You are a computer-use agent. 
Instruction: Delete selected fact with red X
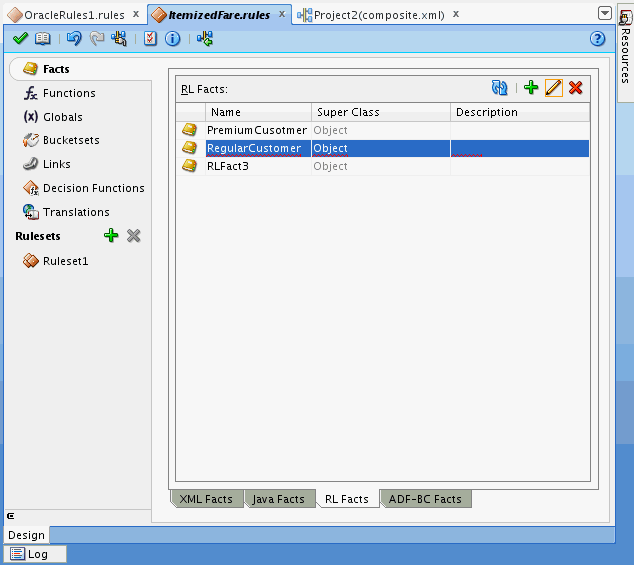tap(575, 87)
